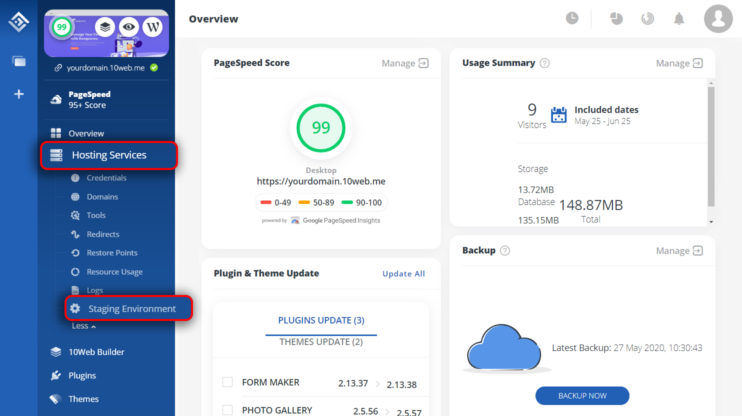Open Domains submenu item
This screenshot has width=742, height=416.
pos(102,197)
